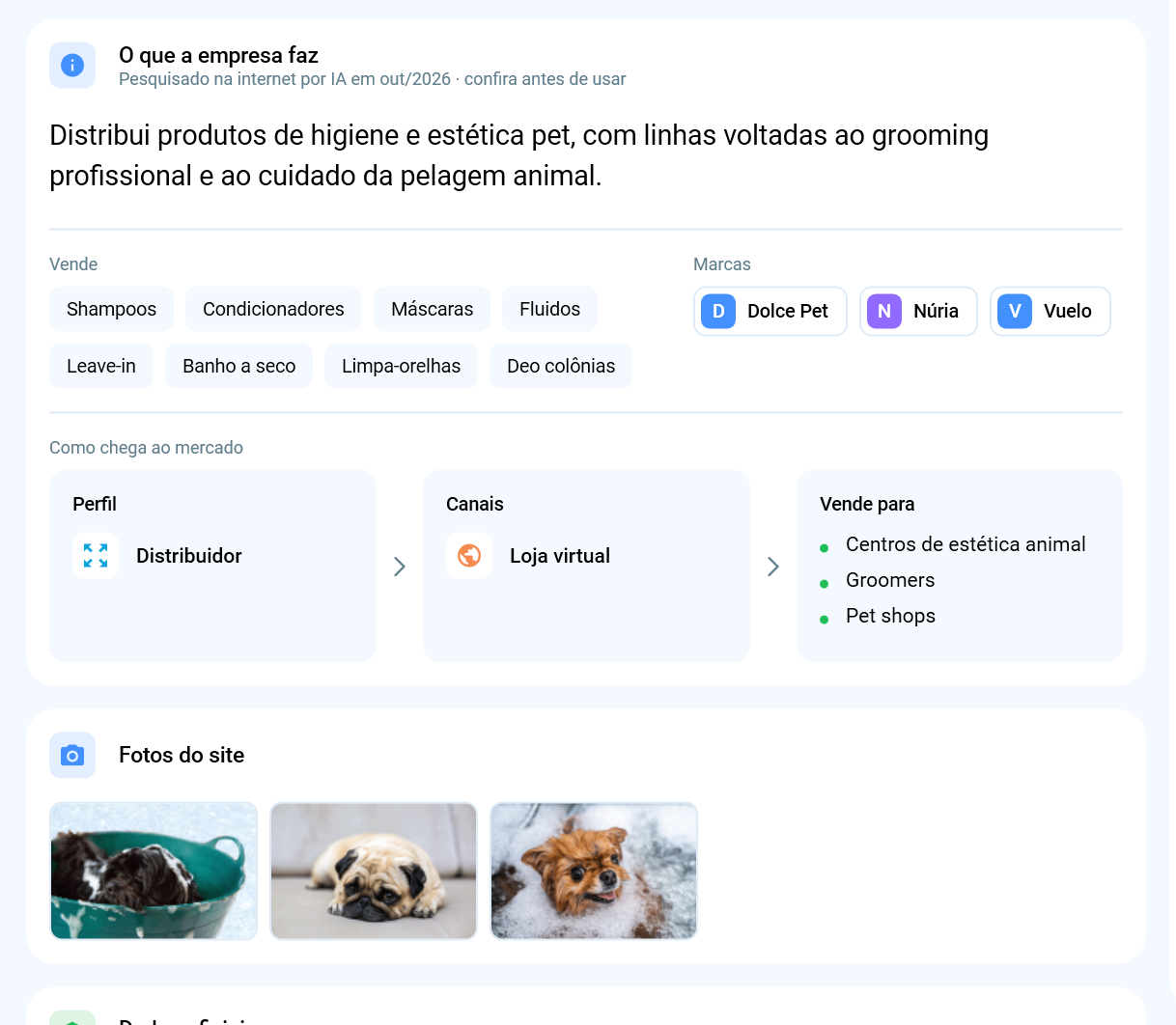This screenshot has width=1176, height=1025.
Task: Click the 'Loja virtual' label
Action: pos(560,556)
